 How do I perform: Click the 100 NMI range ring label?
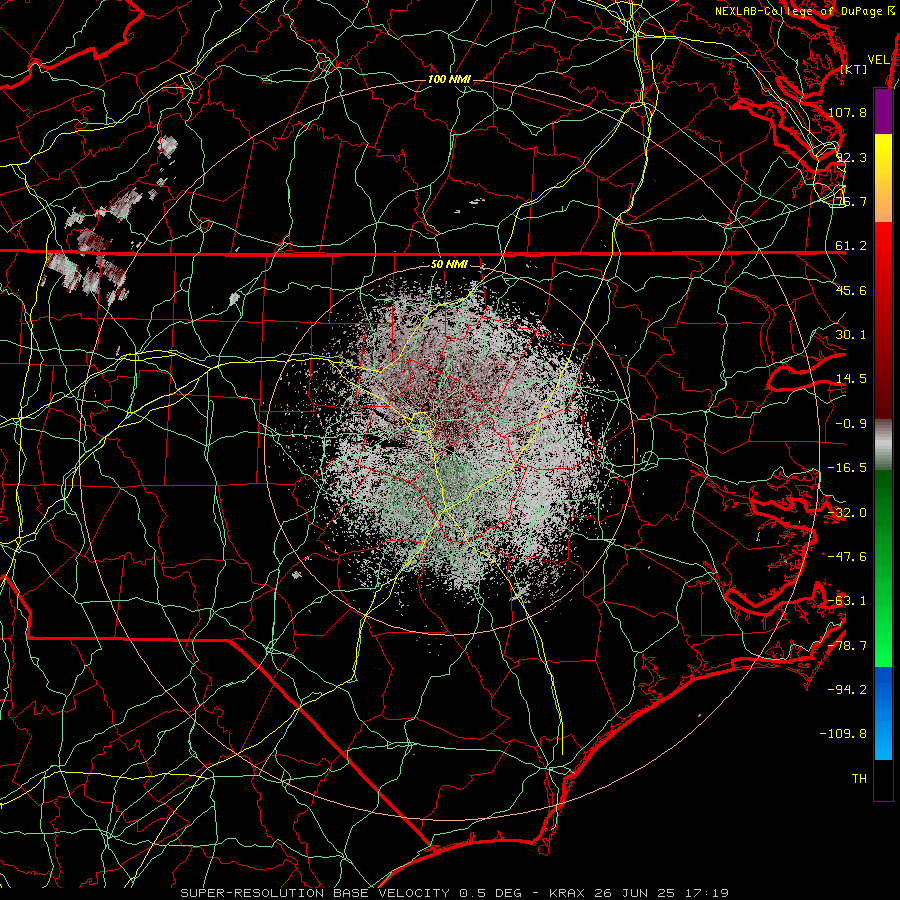449,79
